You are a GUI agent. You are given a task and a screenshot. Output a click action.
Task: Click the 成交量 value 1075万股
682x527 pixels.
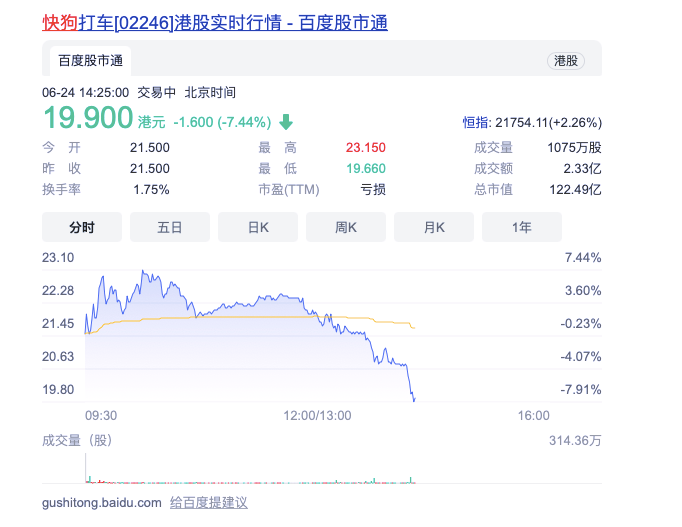pyautogui.click(x=574, y=148)
